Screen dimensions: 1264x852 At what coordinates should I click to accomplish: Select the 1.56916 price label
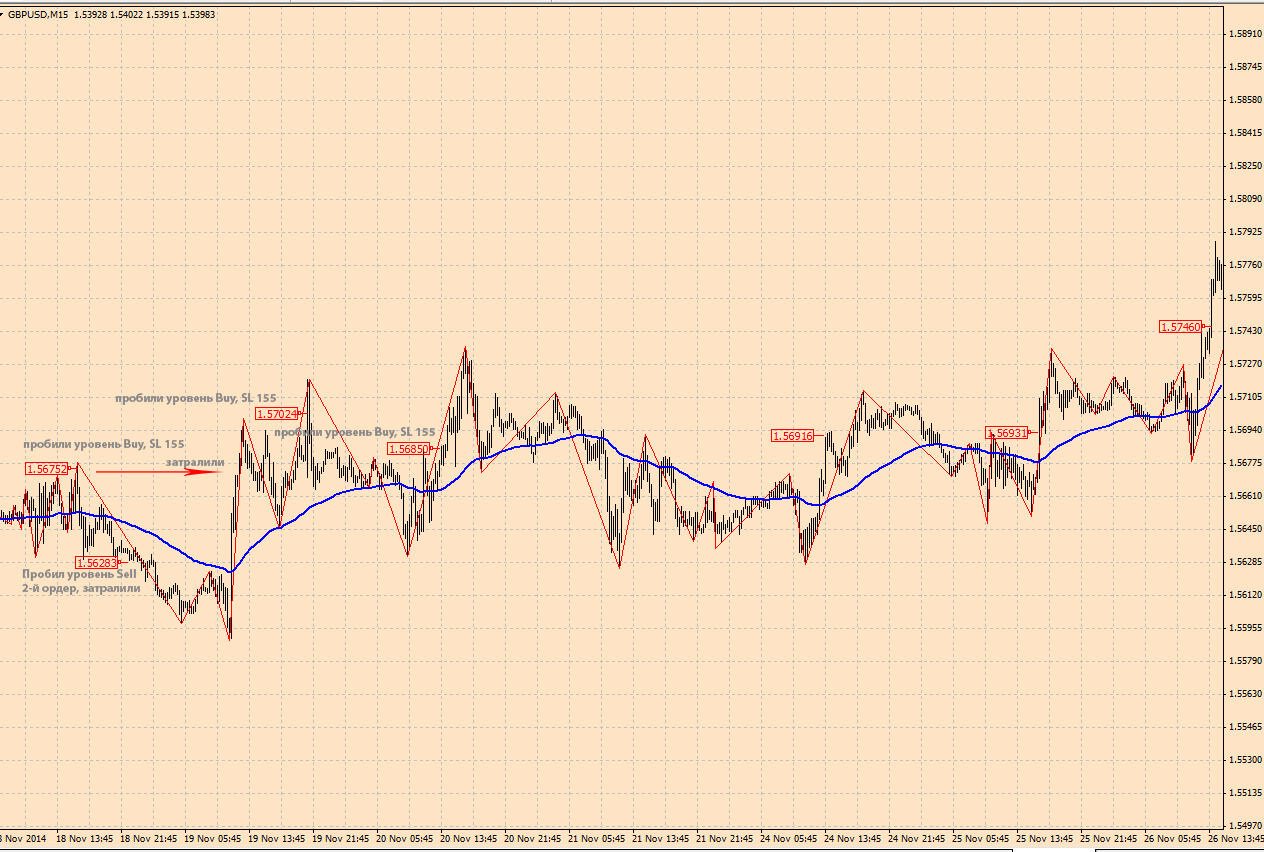click(793, 435)
